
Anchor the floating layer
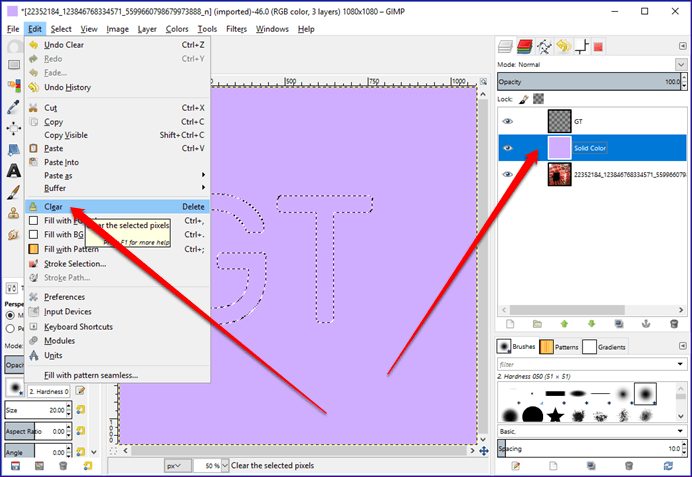click(x=646, y=324)
